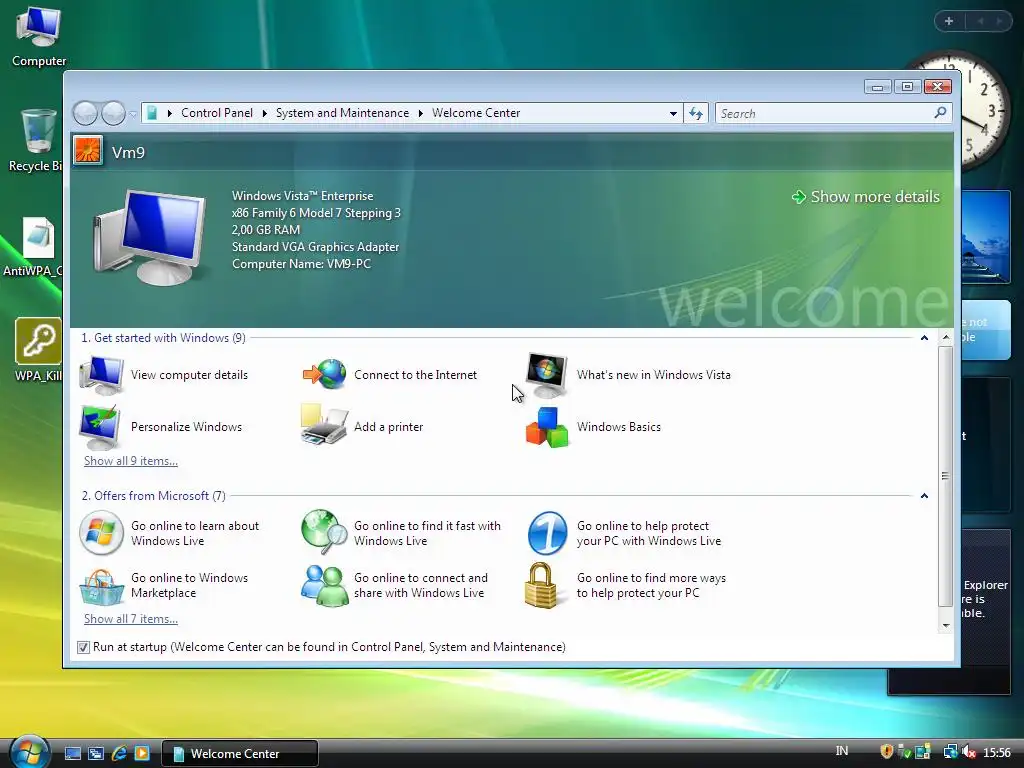Open the Windows Start orb
The width and height of the screenshot is (1024, 768).
pos(29,751)
